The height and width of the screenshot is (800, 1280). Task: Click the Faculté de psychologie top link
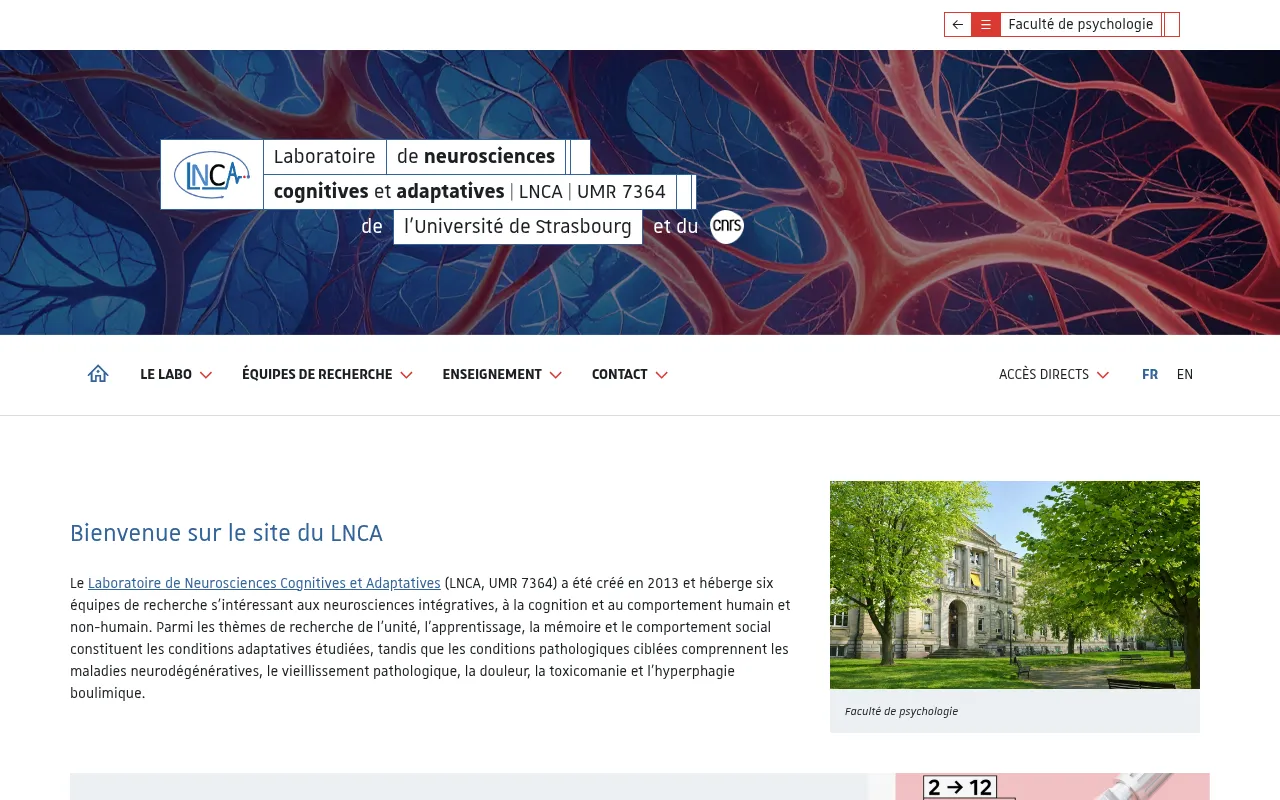tap(1081, 25)
